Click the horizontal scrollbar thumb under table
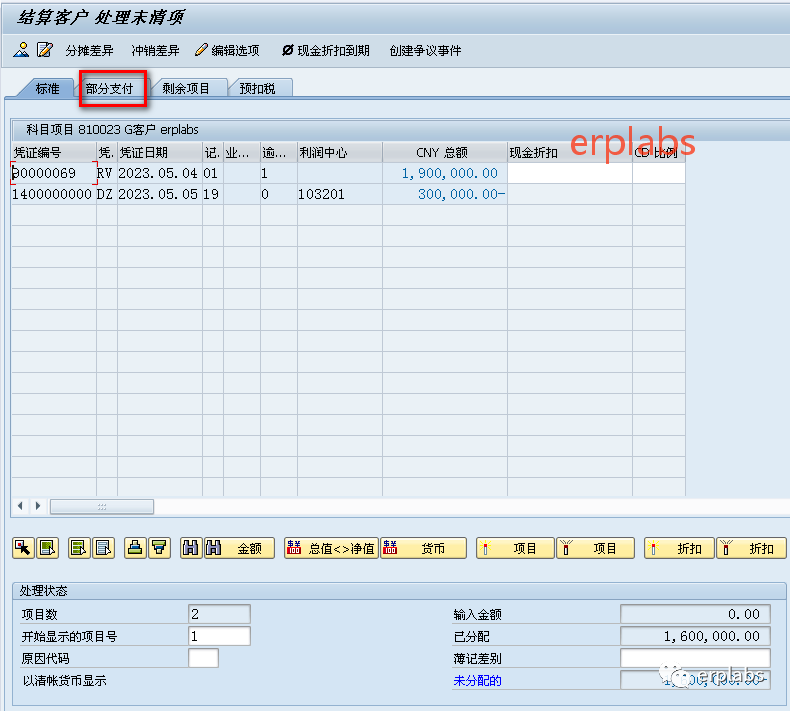Screen dimensions: 790x711 (102, 506)
